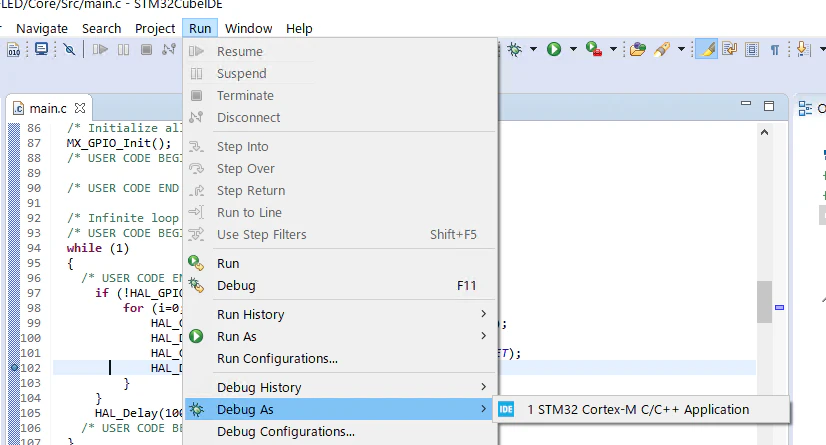Choose Run with the green play-and-hand icon

tap(340, 263)
